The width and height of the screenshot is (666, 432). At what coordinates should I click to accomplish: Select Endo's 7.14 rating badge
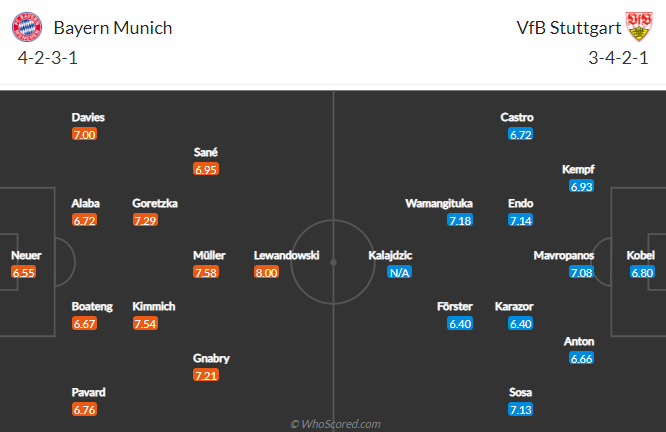point(521,220)
